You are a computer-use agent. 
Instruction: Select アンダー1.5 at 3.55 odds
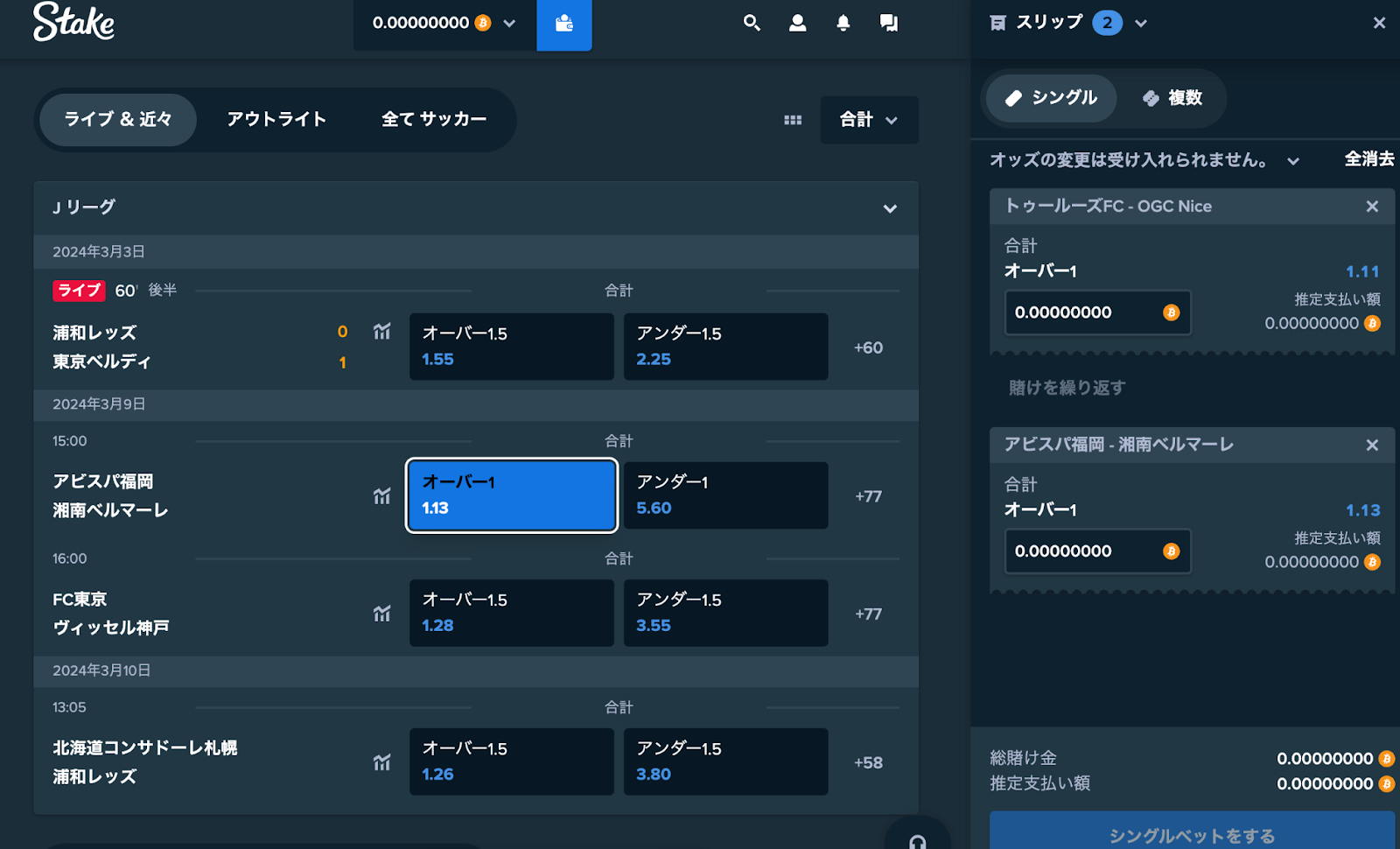coord(725,613)
